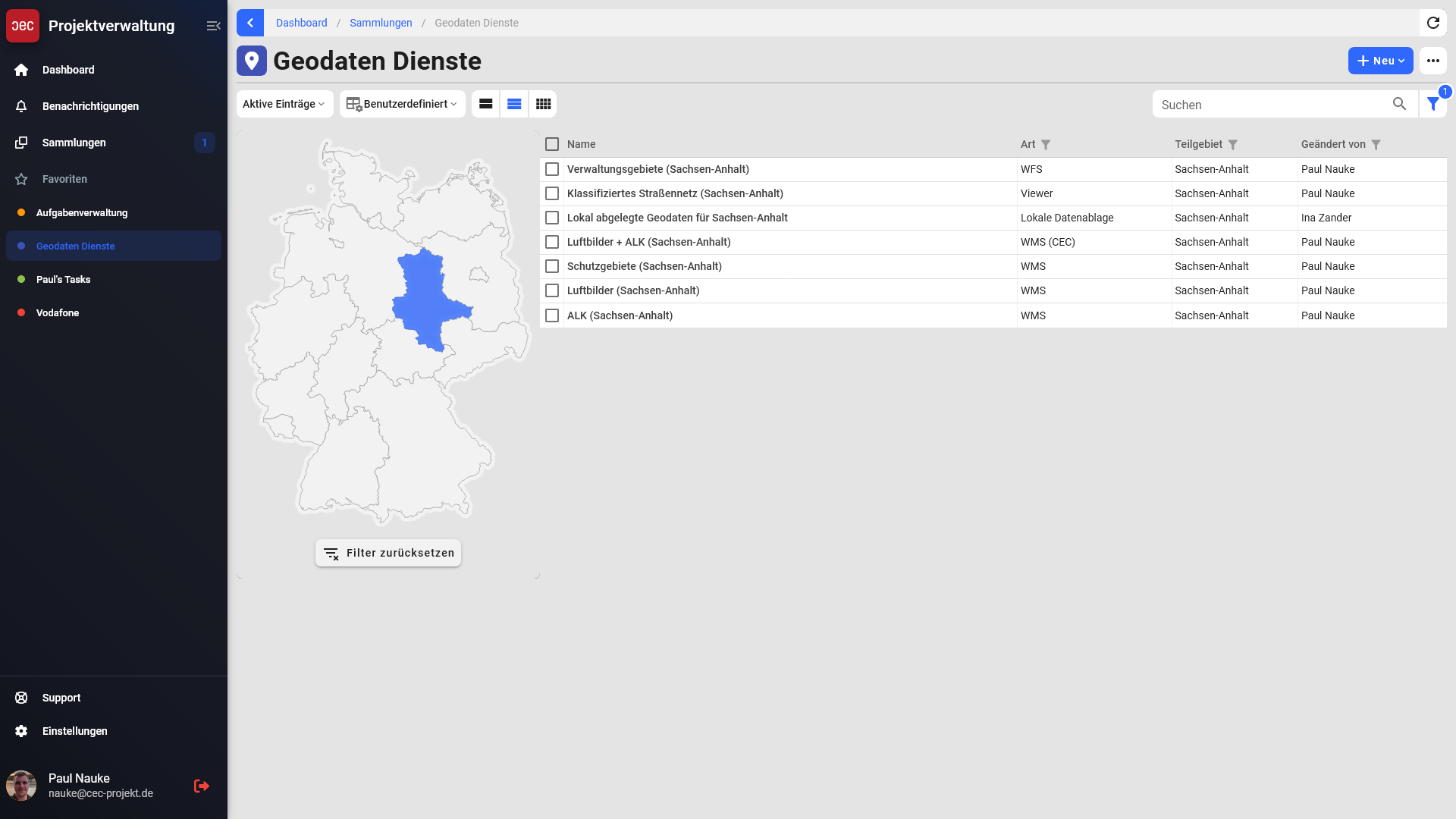Image resolution: width=1456 pixels, height=819 pixels.
Task: Click into the Suchen search field
Action: point(1270,105)
